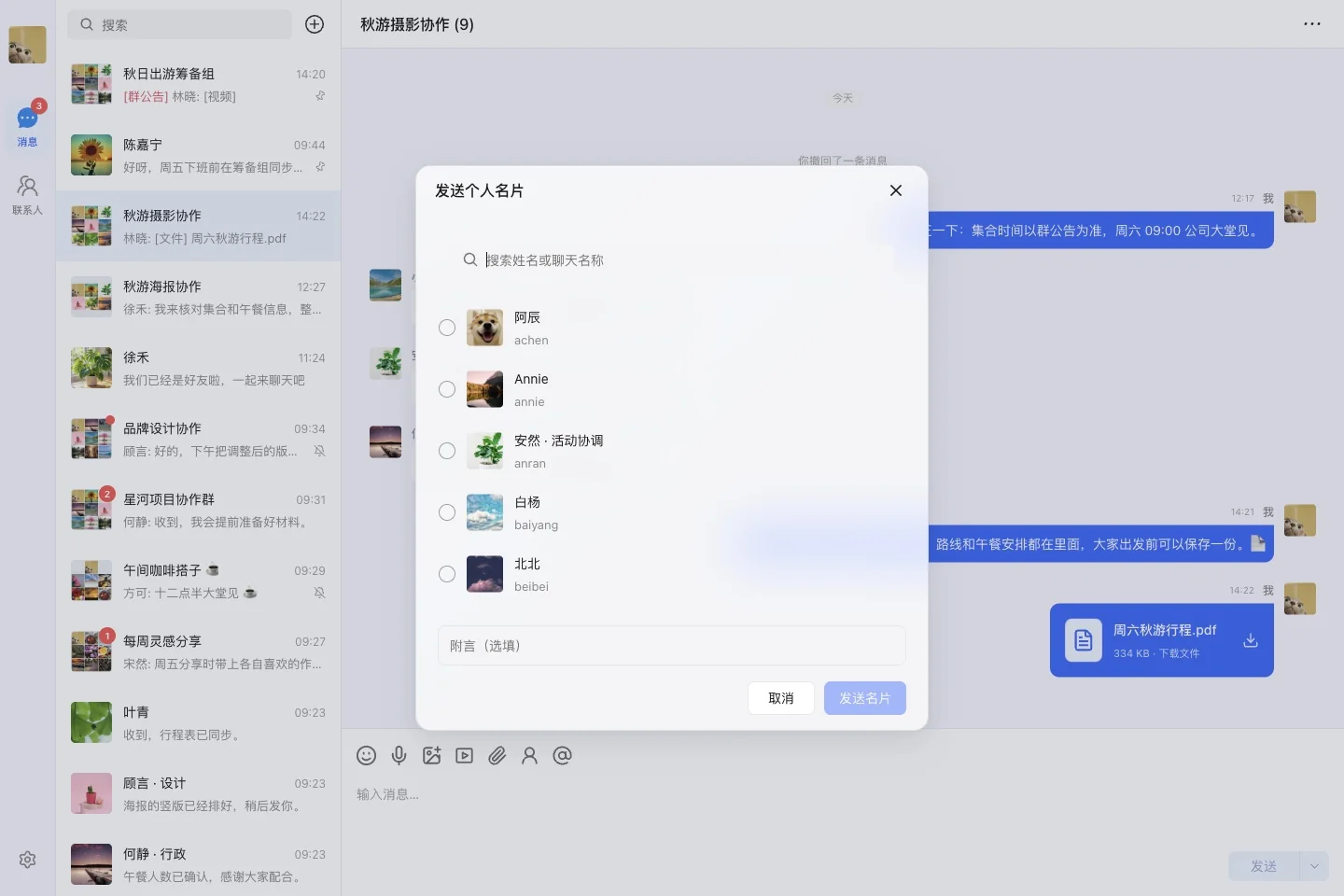This screenshot has width=1344, height=896.
Task: Open settings gear in sidebar
Action: (x=28, y=860)
